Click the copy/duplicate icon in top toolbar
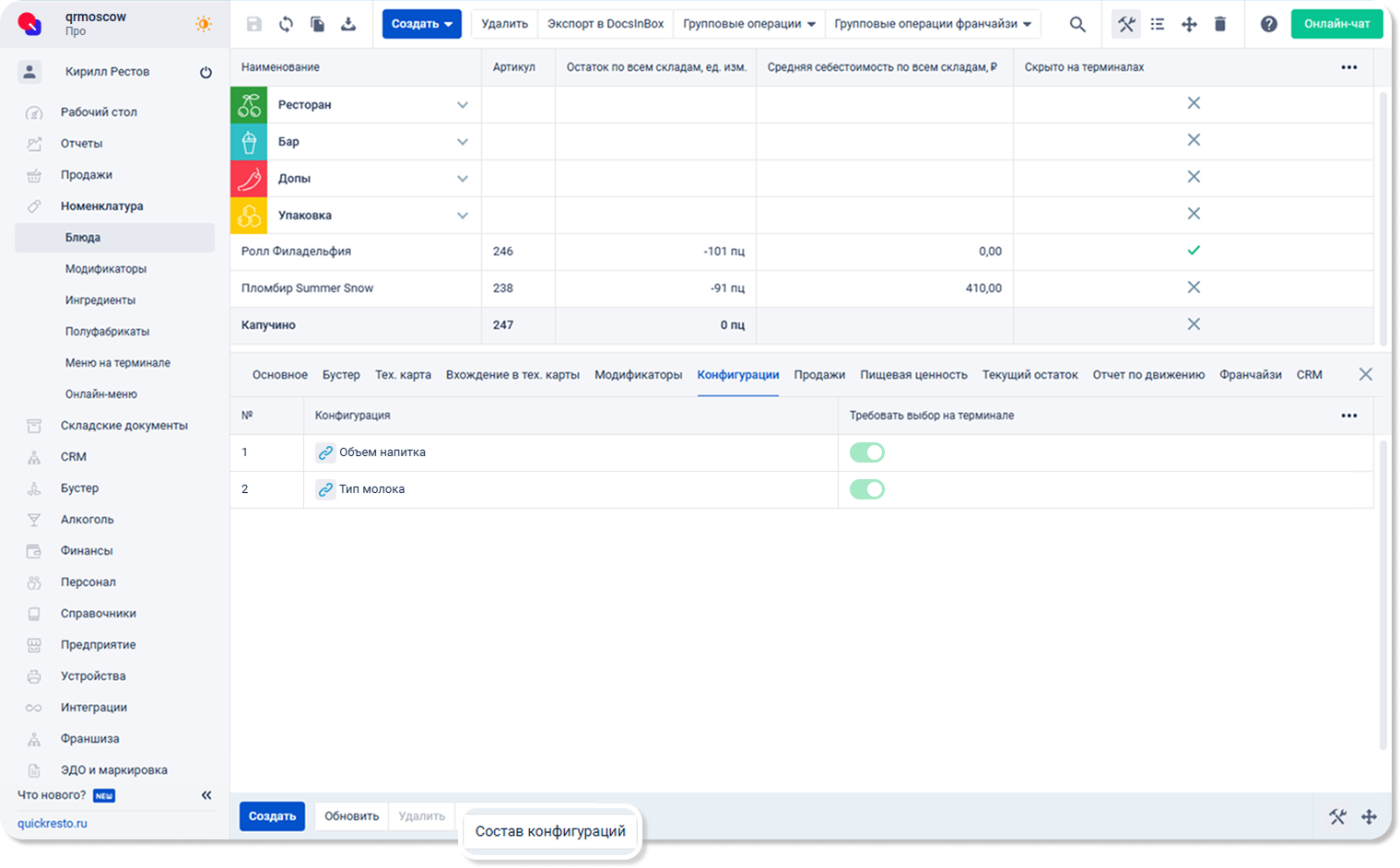The height and width of the screenshot is (868, 1400). click(317, 24)
